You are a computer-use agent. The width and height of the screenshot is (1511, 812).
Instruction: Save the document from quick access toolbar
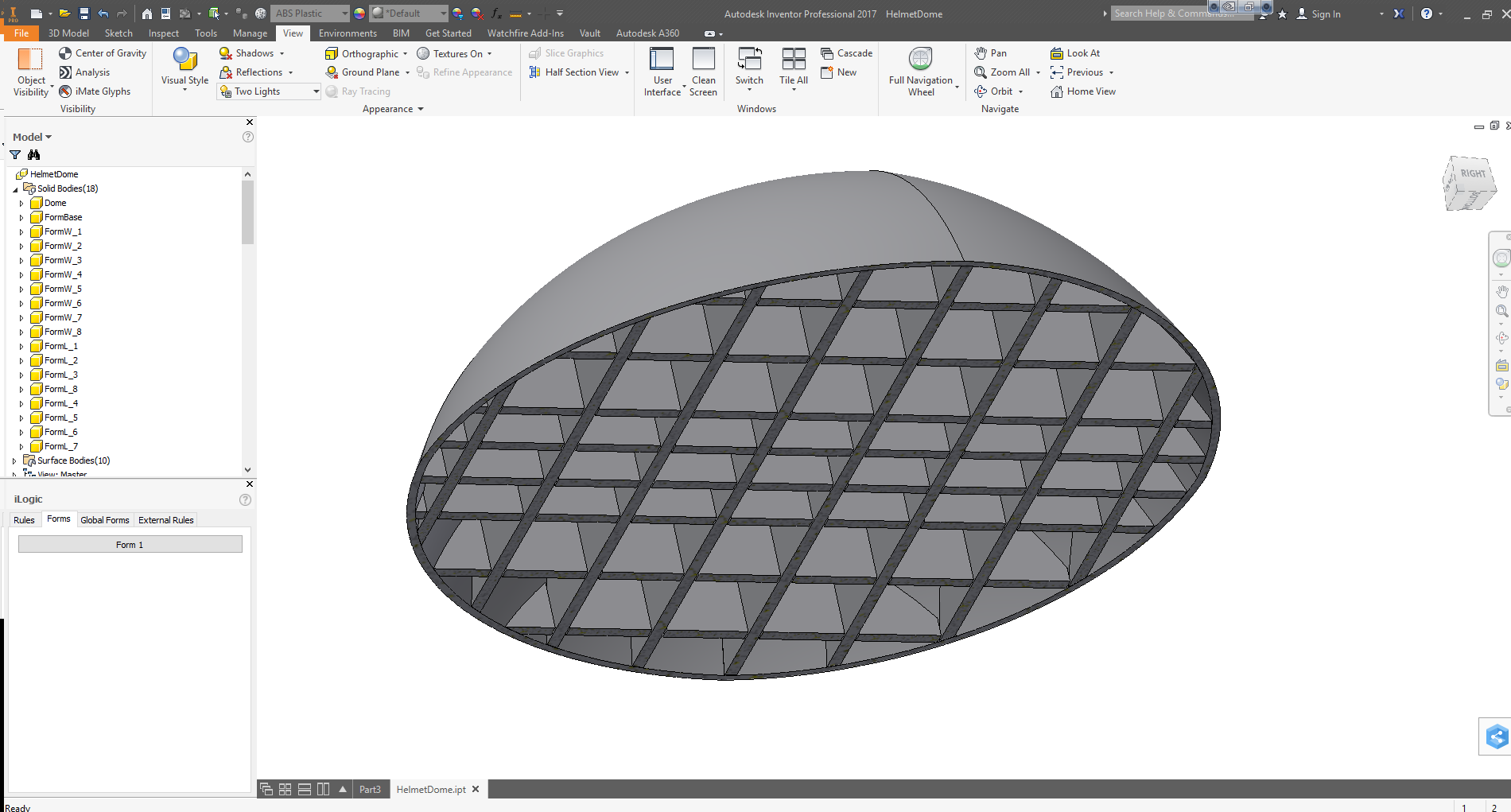click(x=84, y=14)
